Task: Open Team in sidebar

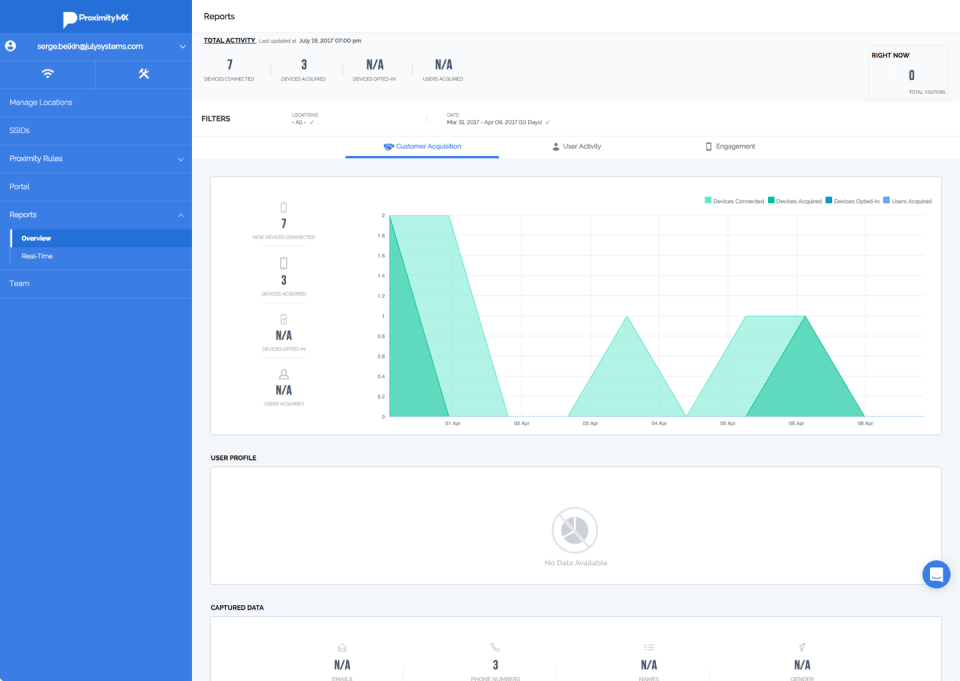Action: coord(96,284)
